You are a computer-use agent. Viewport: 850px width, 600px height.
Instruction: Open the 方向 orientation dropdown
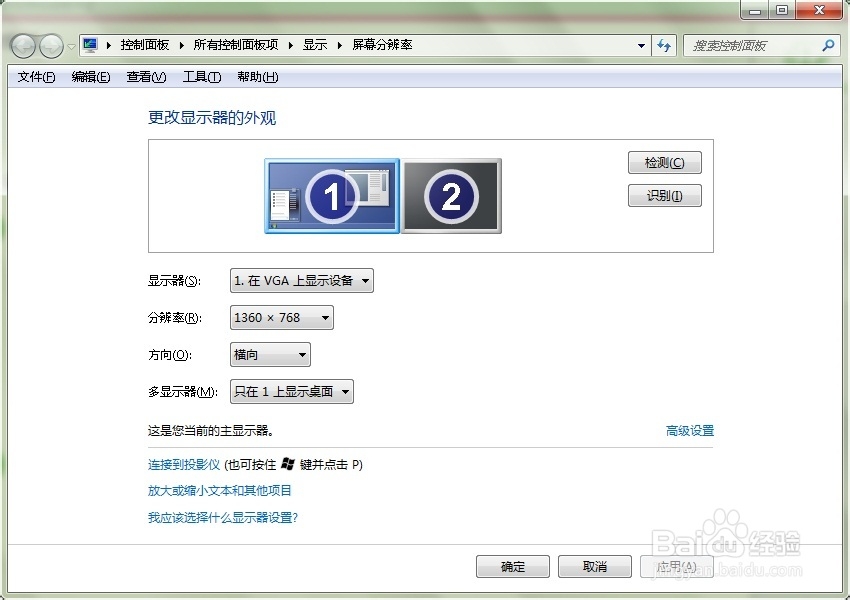(x=300, y=354)
